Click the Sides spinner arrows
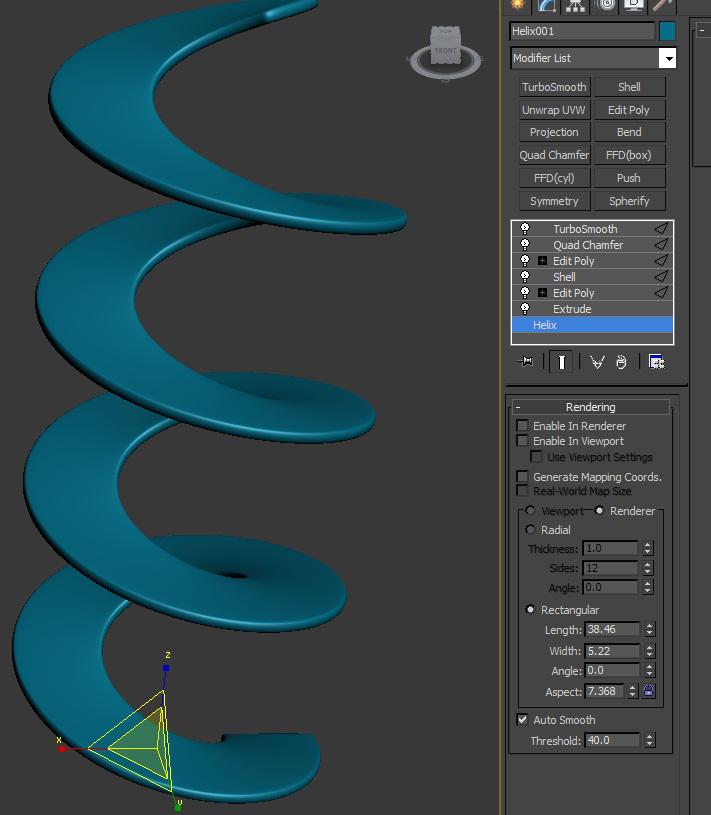The image size is (711, 815). [648, 568]
